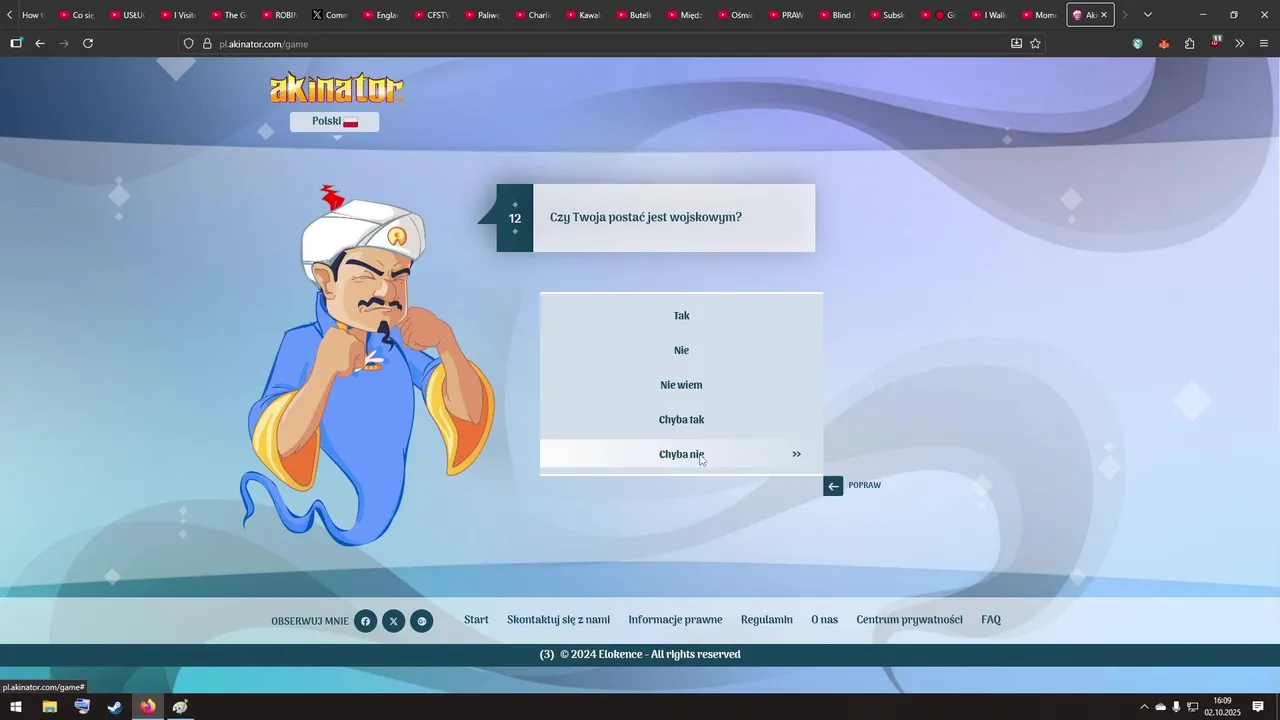Switch to the 'Co się' tab
The image size is (1280, 720).
click(78, 15)
